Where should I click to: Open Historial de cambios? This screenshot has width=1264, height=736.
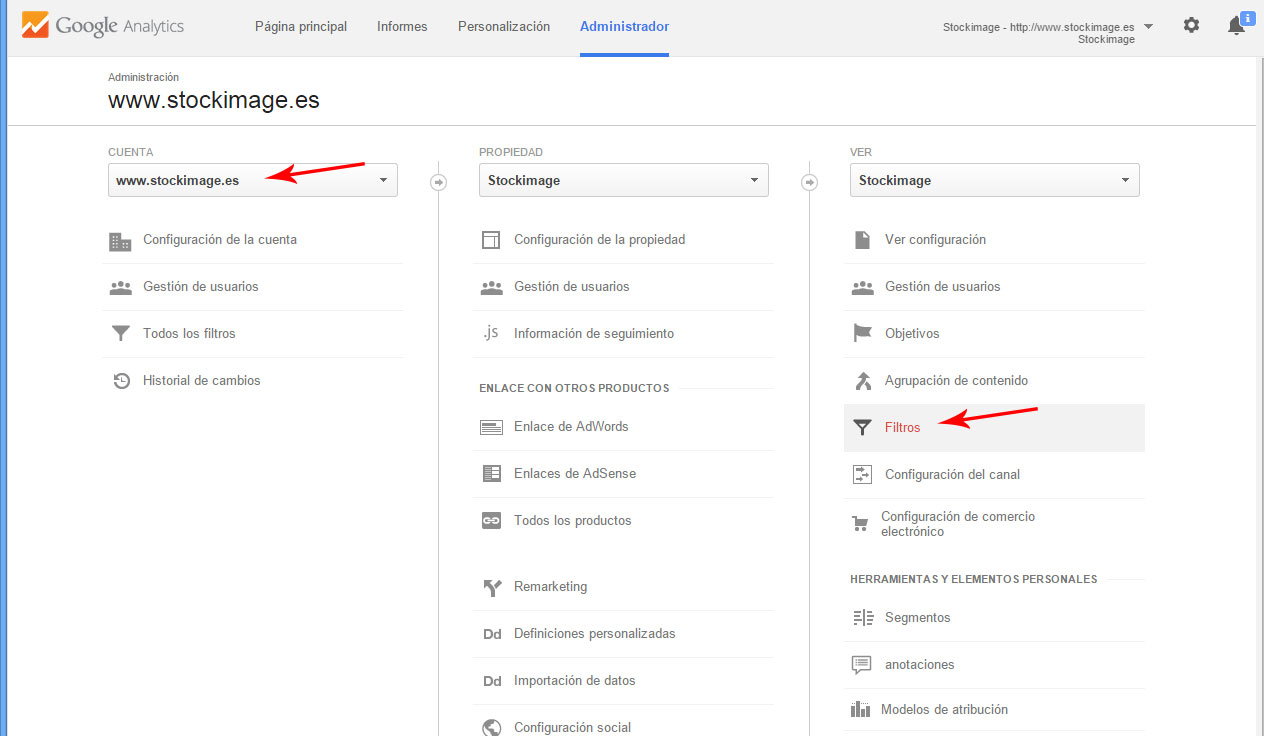coord(202,381)
